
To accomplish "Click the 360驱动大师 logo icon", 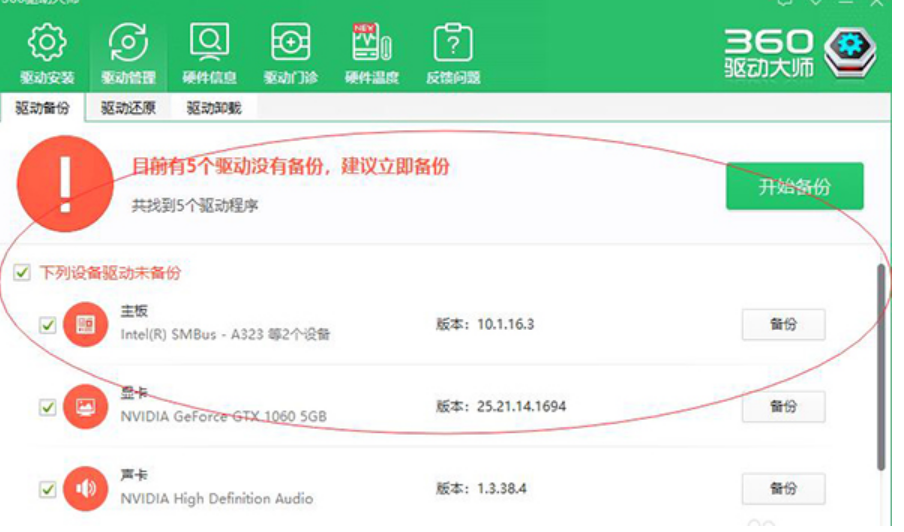I will coord(849,52).
